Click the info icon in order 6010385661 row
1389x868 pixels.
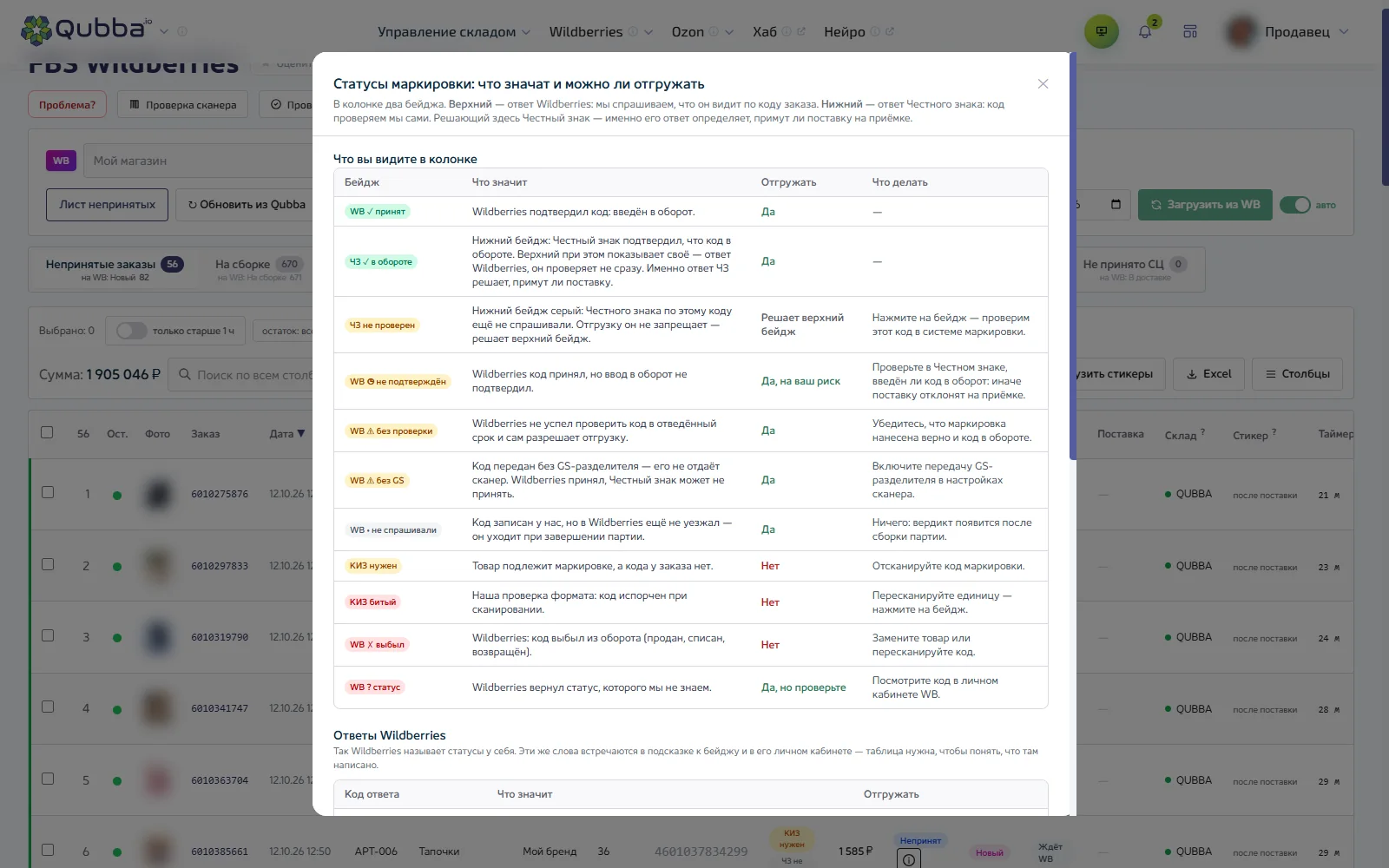coord(908,859)
